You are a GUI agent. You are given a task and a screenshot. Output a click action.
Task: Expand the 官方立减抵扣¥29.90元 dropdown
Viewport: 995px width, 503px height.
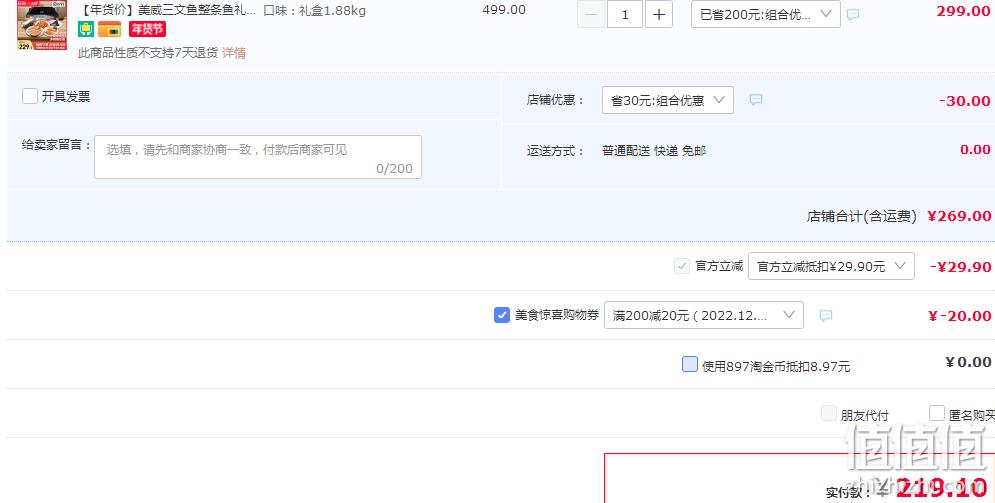[x=831, y=266]
